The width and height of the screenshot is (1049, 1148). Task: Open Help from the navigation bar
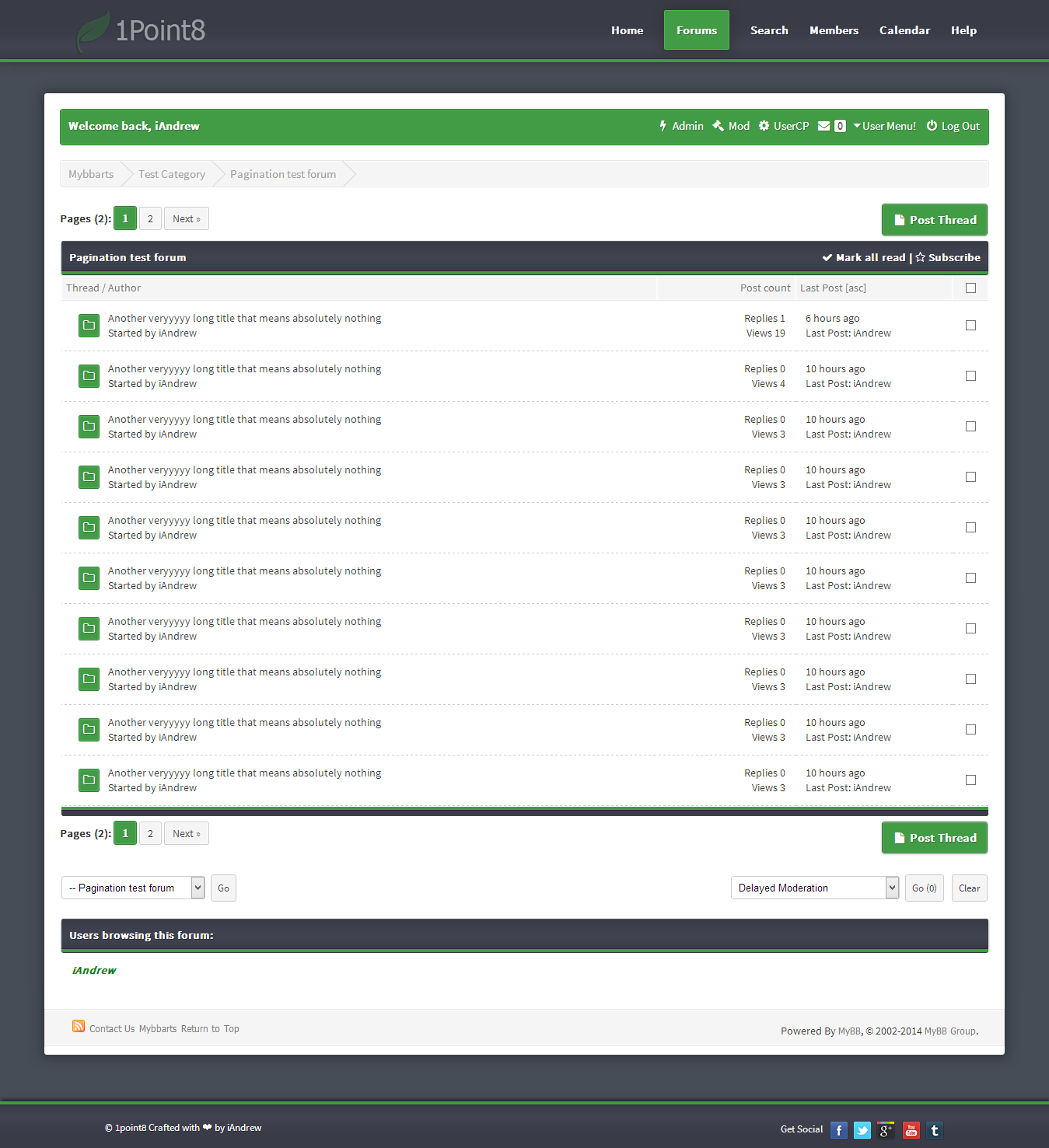[963, 30]
